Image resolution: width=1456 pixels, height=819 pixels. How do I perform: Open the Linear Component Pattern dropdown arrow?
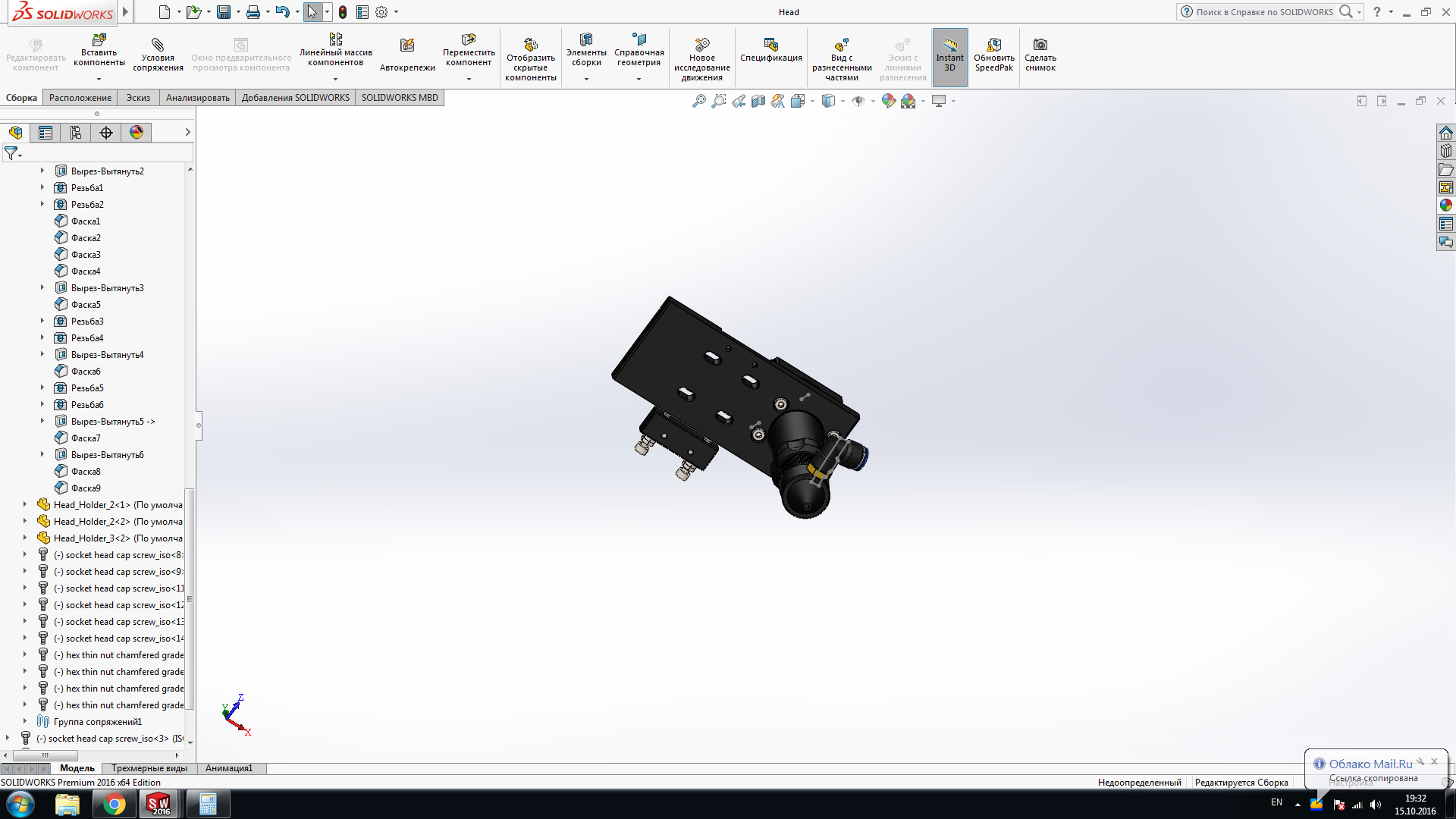335,79
